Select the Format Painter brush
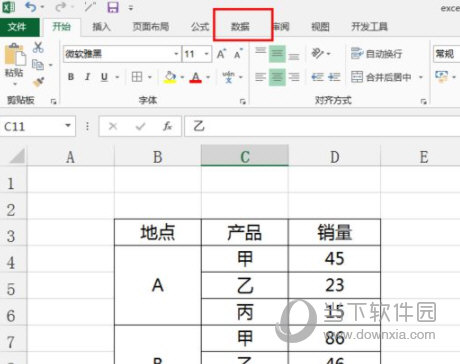The image size is (460, 364). (x=38, y=82)
